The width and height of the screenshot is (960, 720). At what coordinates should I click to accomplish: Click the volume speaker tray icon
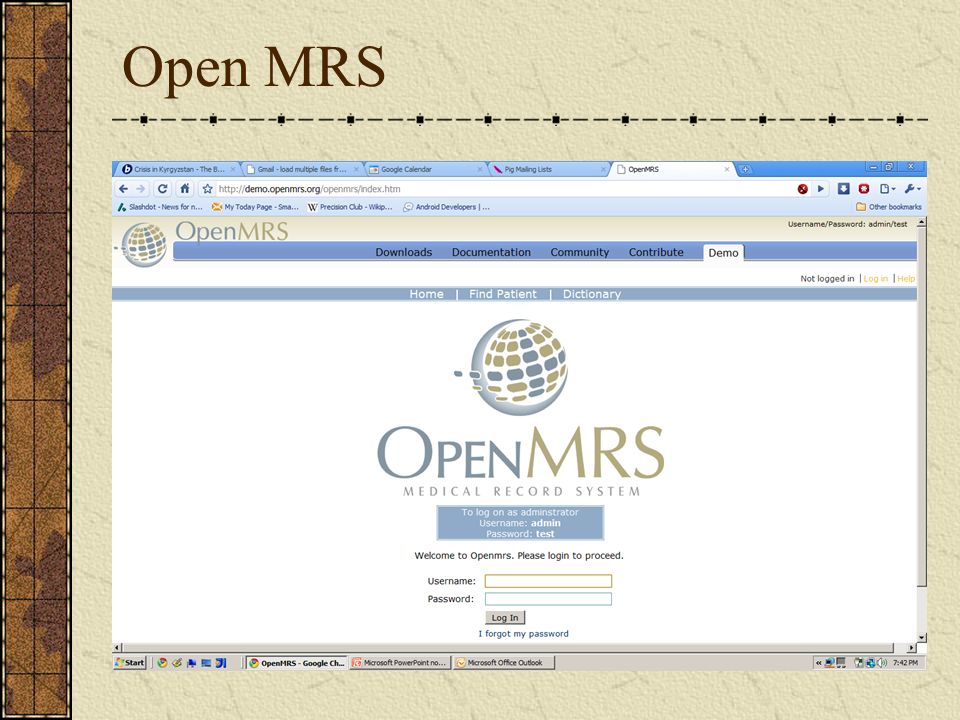coord(882,662)
